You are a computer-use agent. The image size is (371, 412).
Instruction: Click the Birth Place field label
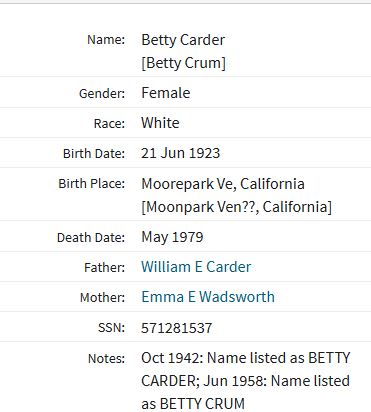point(92,184)
